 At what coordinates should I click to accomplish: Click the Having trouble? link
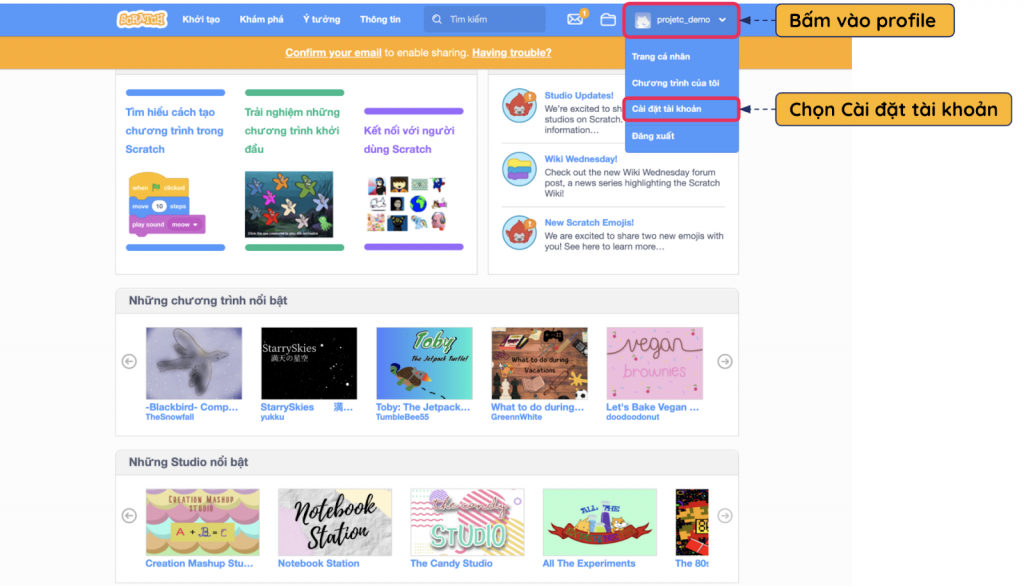pyautogui.click(x=511, y=53)
